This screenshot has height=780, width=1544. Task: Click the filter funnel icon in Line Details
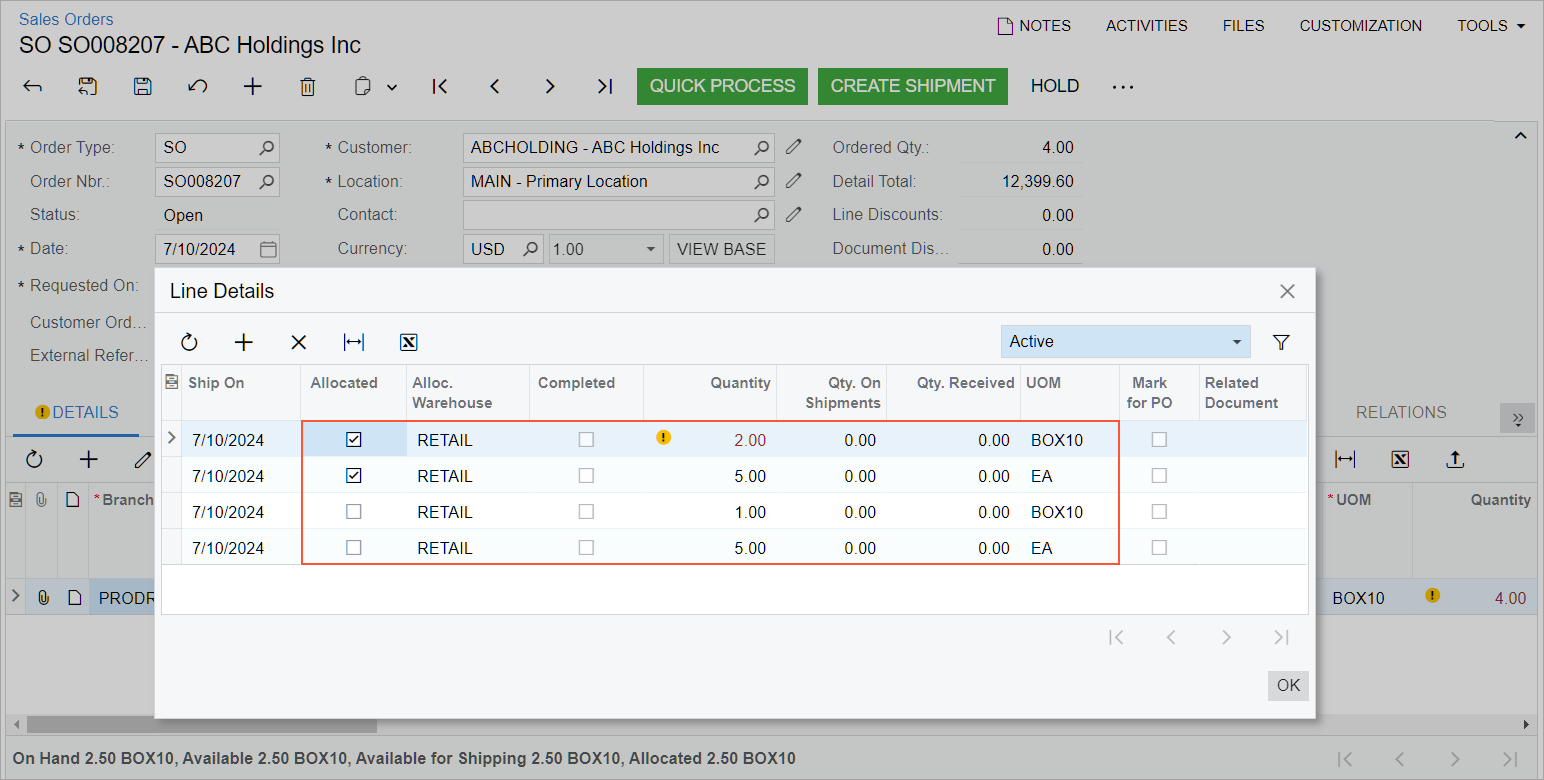click(1281, 342)
